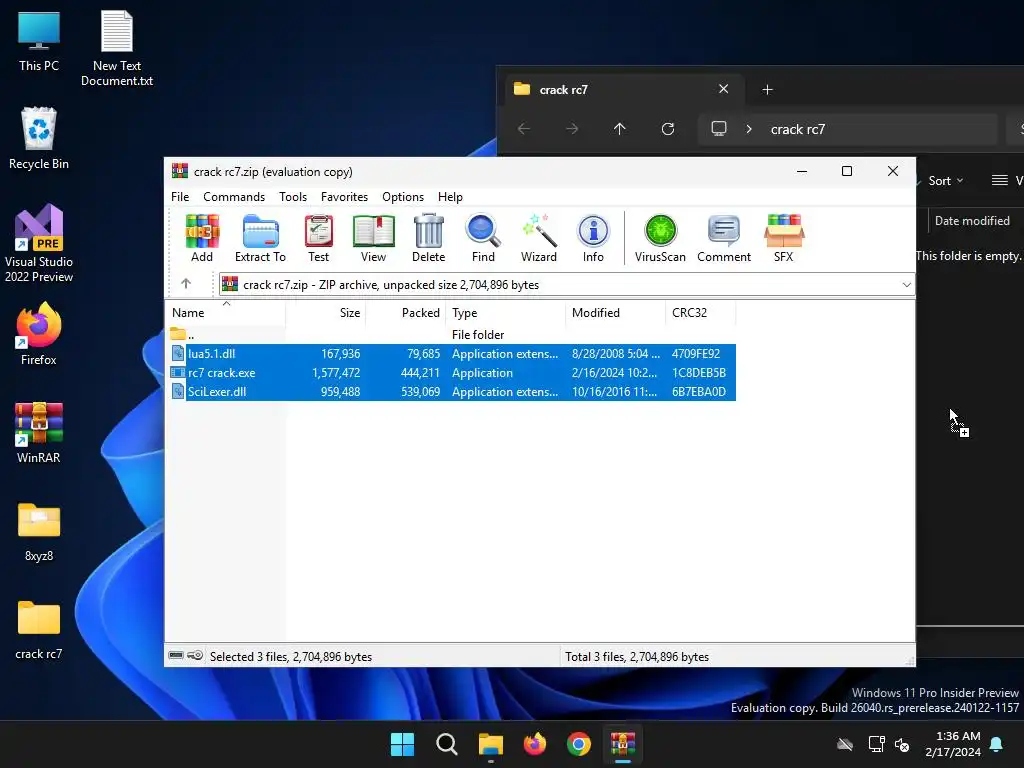Image resolution: width=1024 pixels, height=768 pixels.
Task: Click the crossed-out cloud icon in tray
Action: 845,744
